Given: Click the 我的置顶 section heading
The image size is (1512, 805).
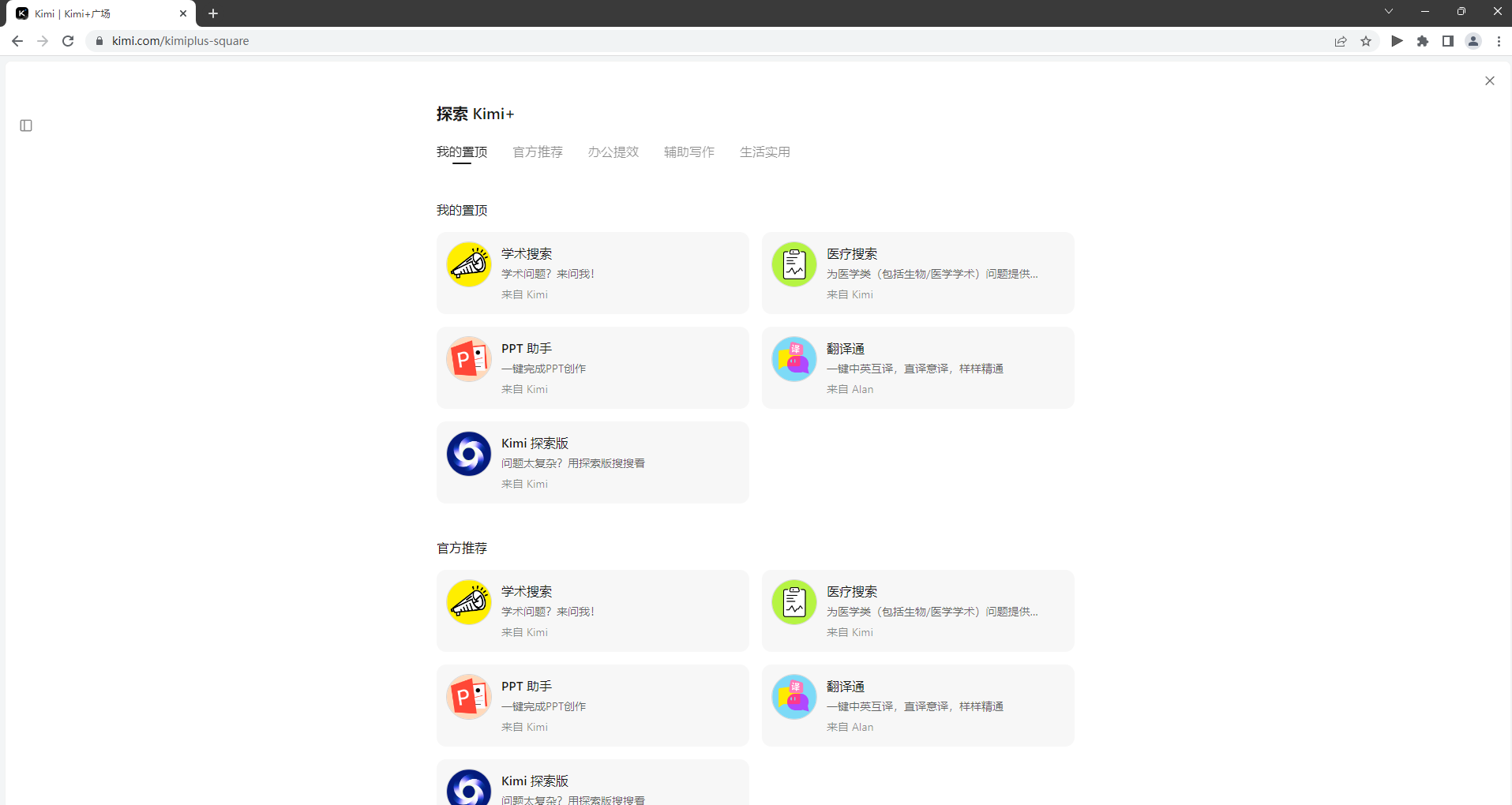Looking at the screenshot, I should [x=462, y=210].
